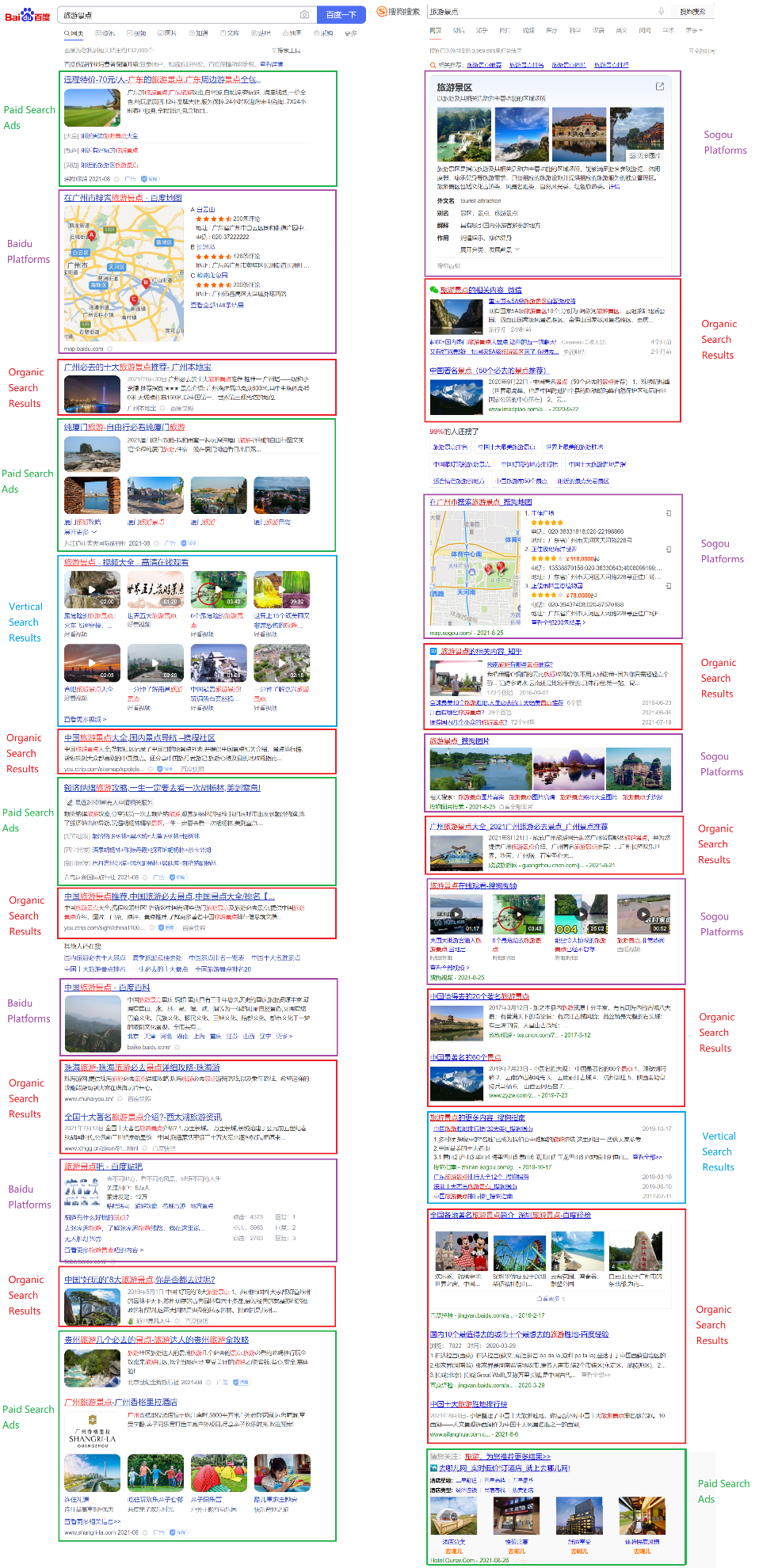759x1568 pixels.
Task: Expand 展开更多 in the Xiamen travel ad
Action: click(x=80, y=532)
